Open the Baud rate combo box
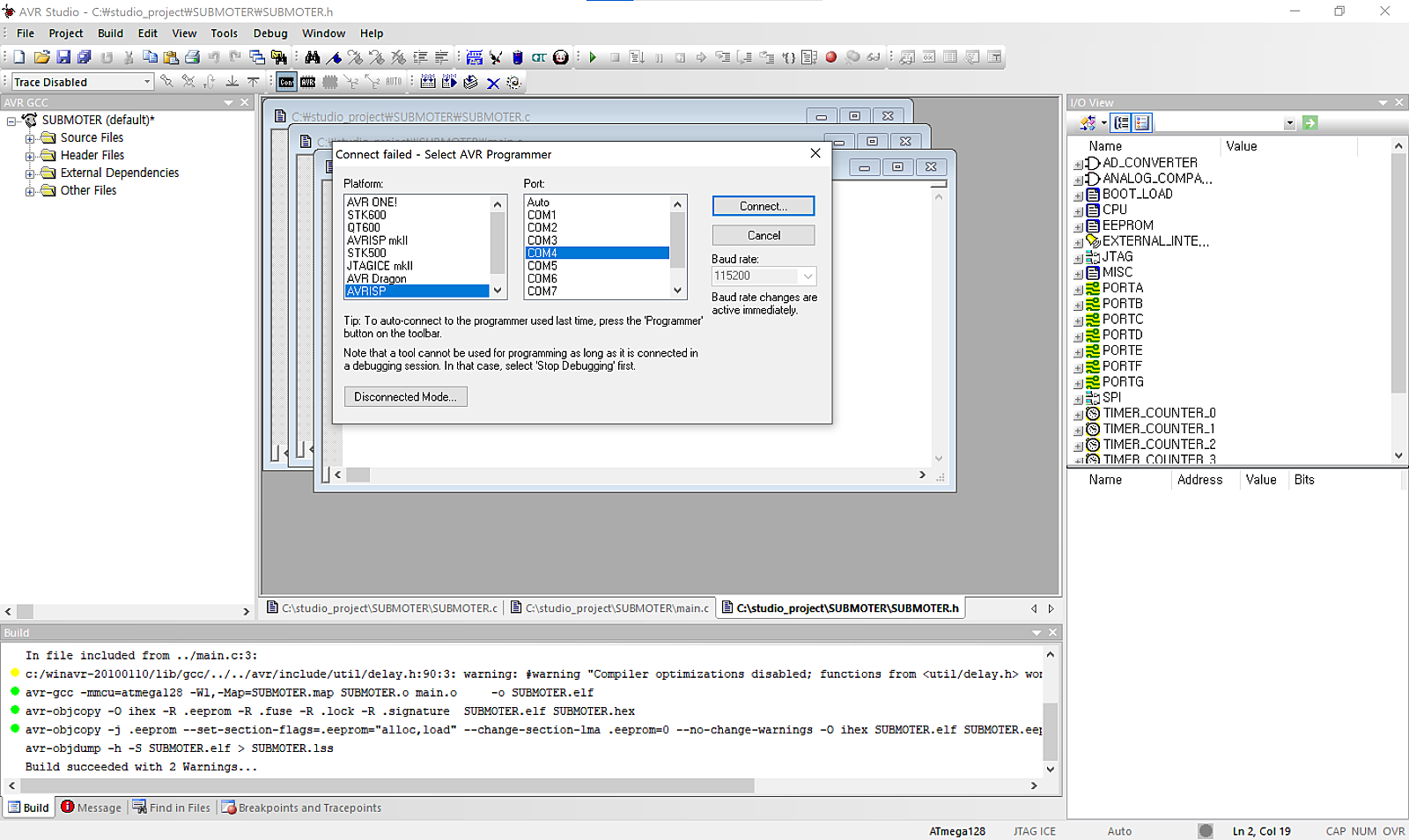 pos(807,276)
